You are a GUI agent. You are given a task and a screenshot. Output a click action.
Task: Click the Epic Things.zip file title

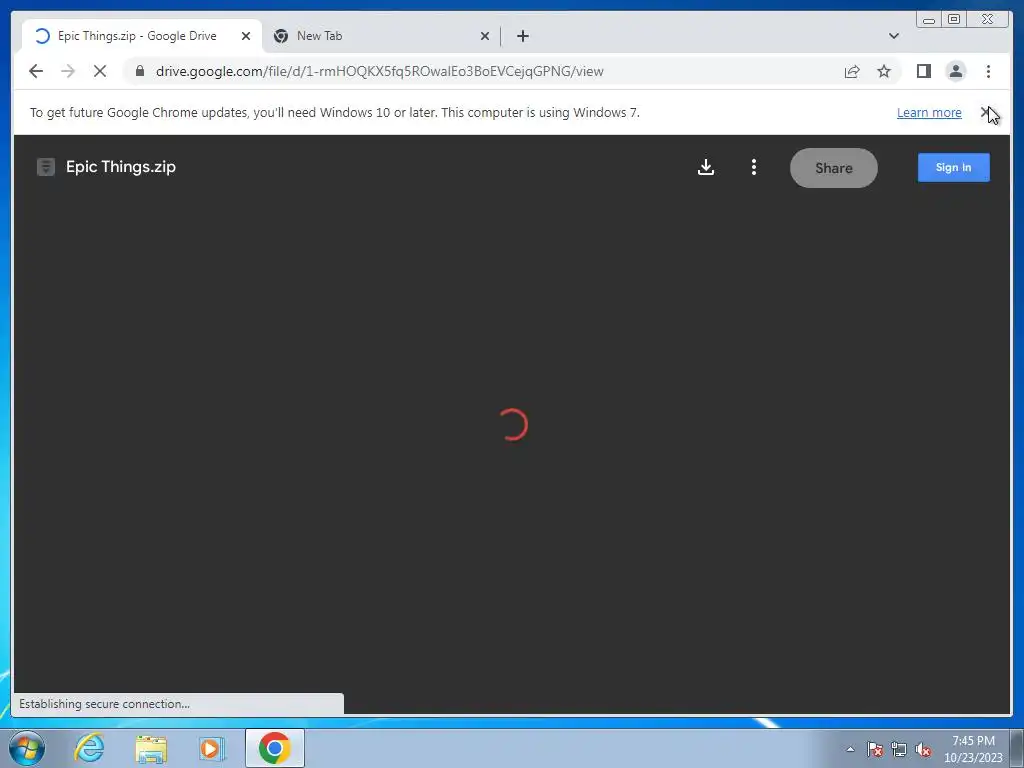121,167
